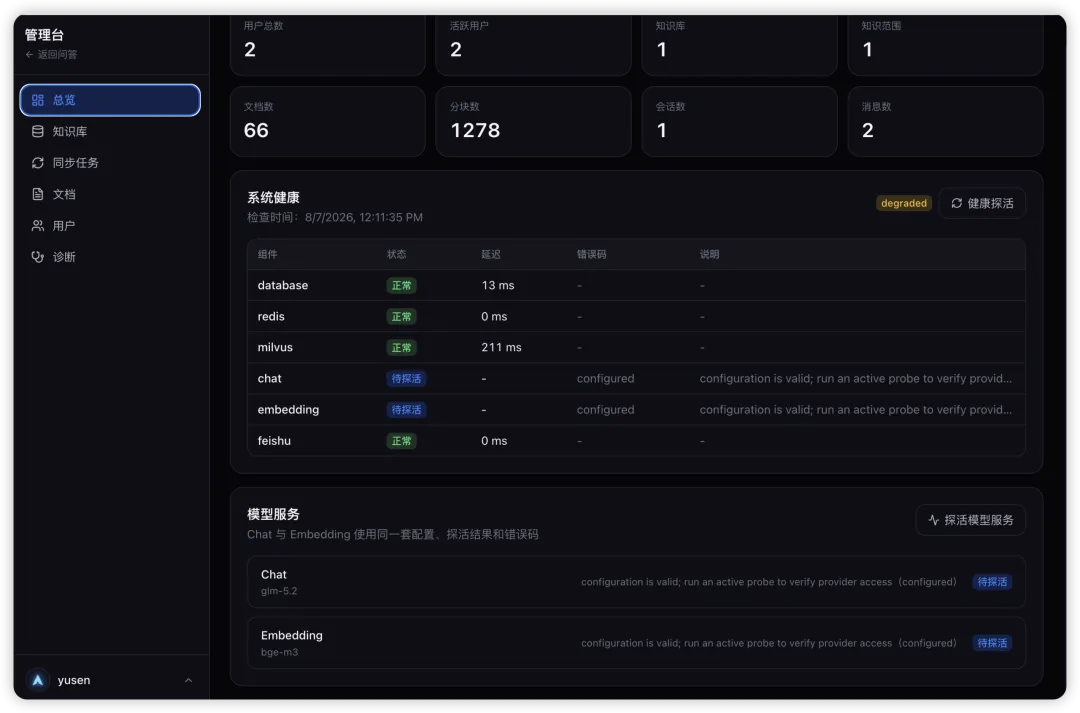
Task: Open the 知识库 menu item
Action: (110, 132)
